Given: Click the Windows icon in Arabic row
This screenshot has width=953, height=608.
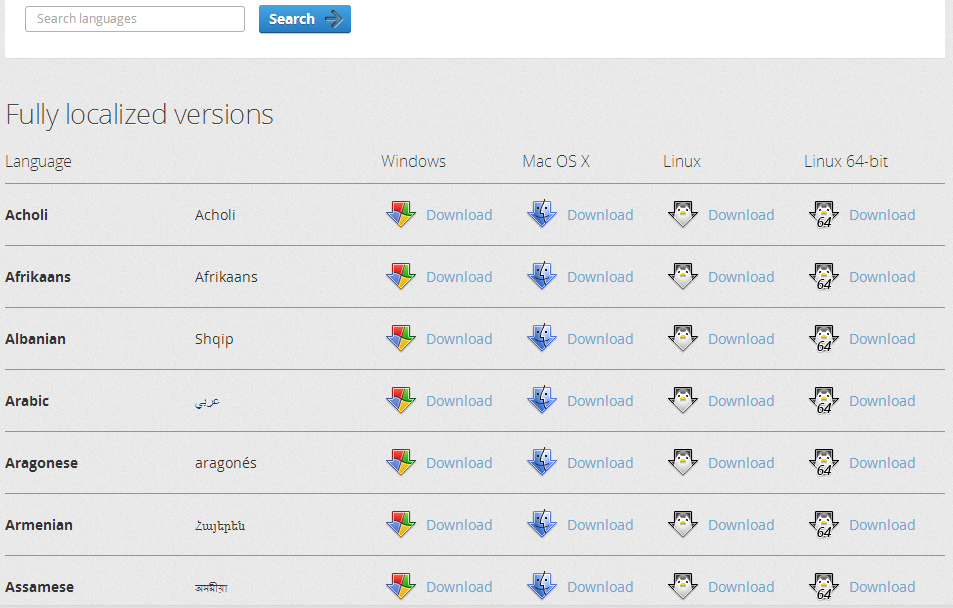Looking at the screenshot, I should tap(401, 400).
